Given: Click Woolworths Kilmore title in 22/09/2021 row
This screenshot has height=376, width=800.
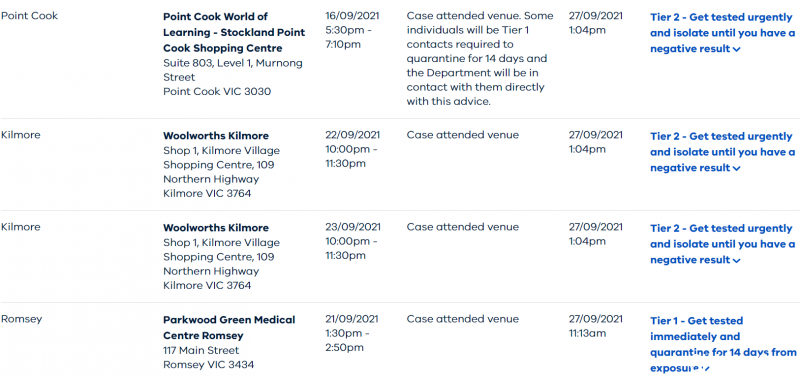Looking at the screenshot, I should coord(216,136).
